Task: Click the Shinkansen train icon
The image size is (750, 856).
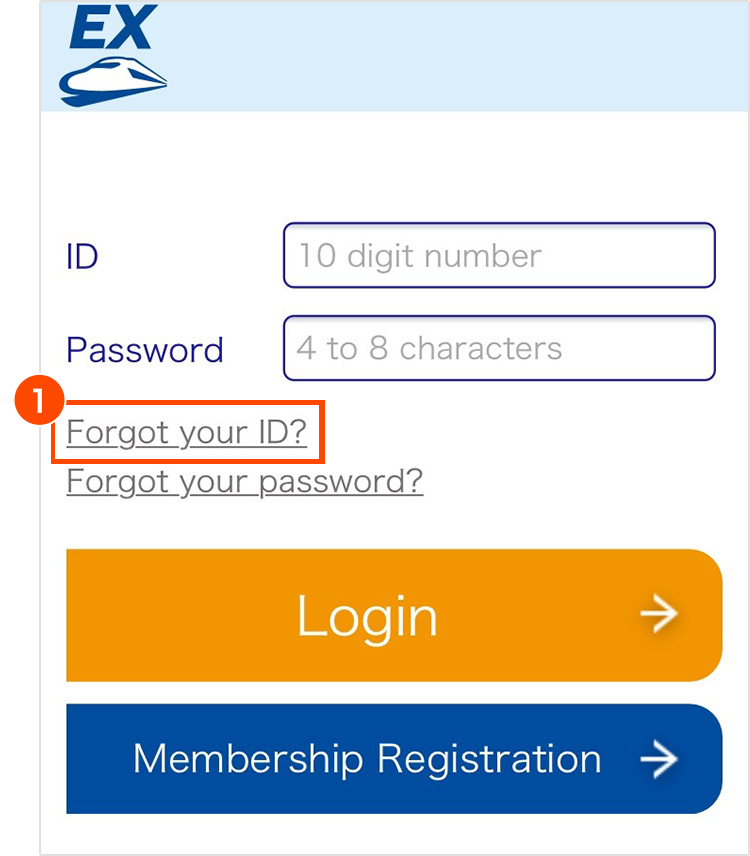Action: 112,81
